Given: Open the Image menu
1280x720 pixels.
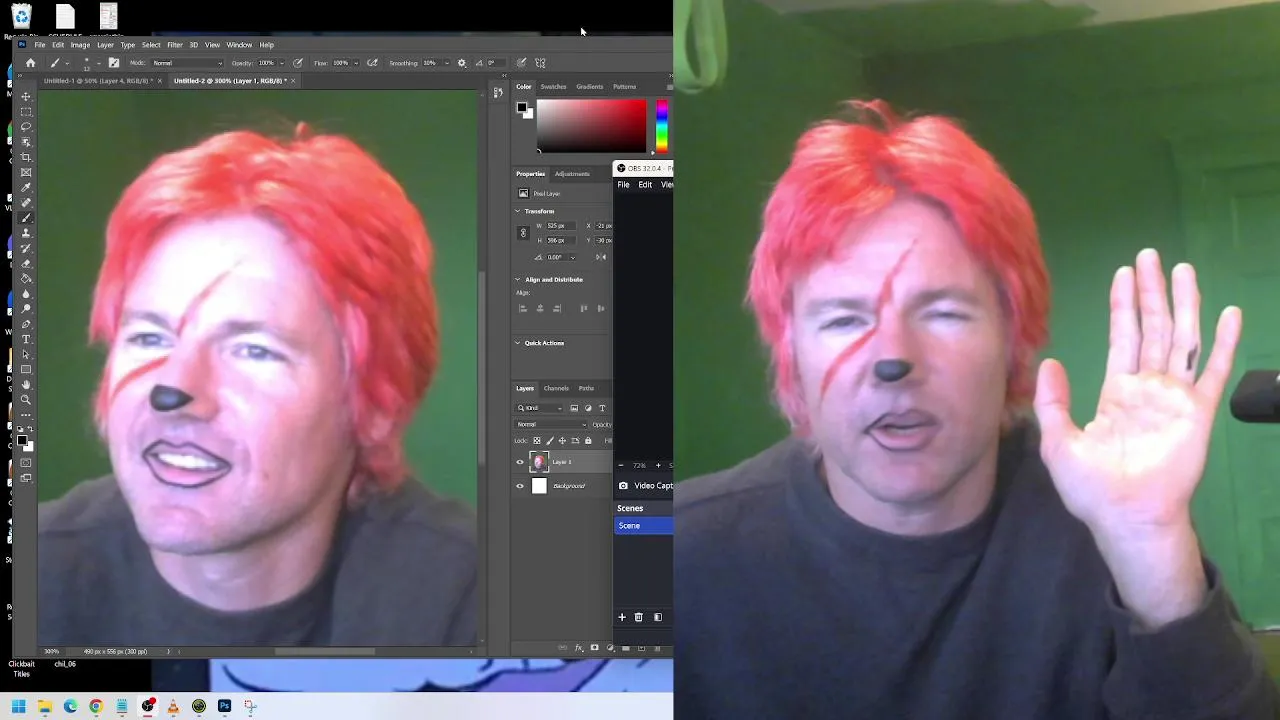Looking at the screenshot, I should point(80,45).
